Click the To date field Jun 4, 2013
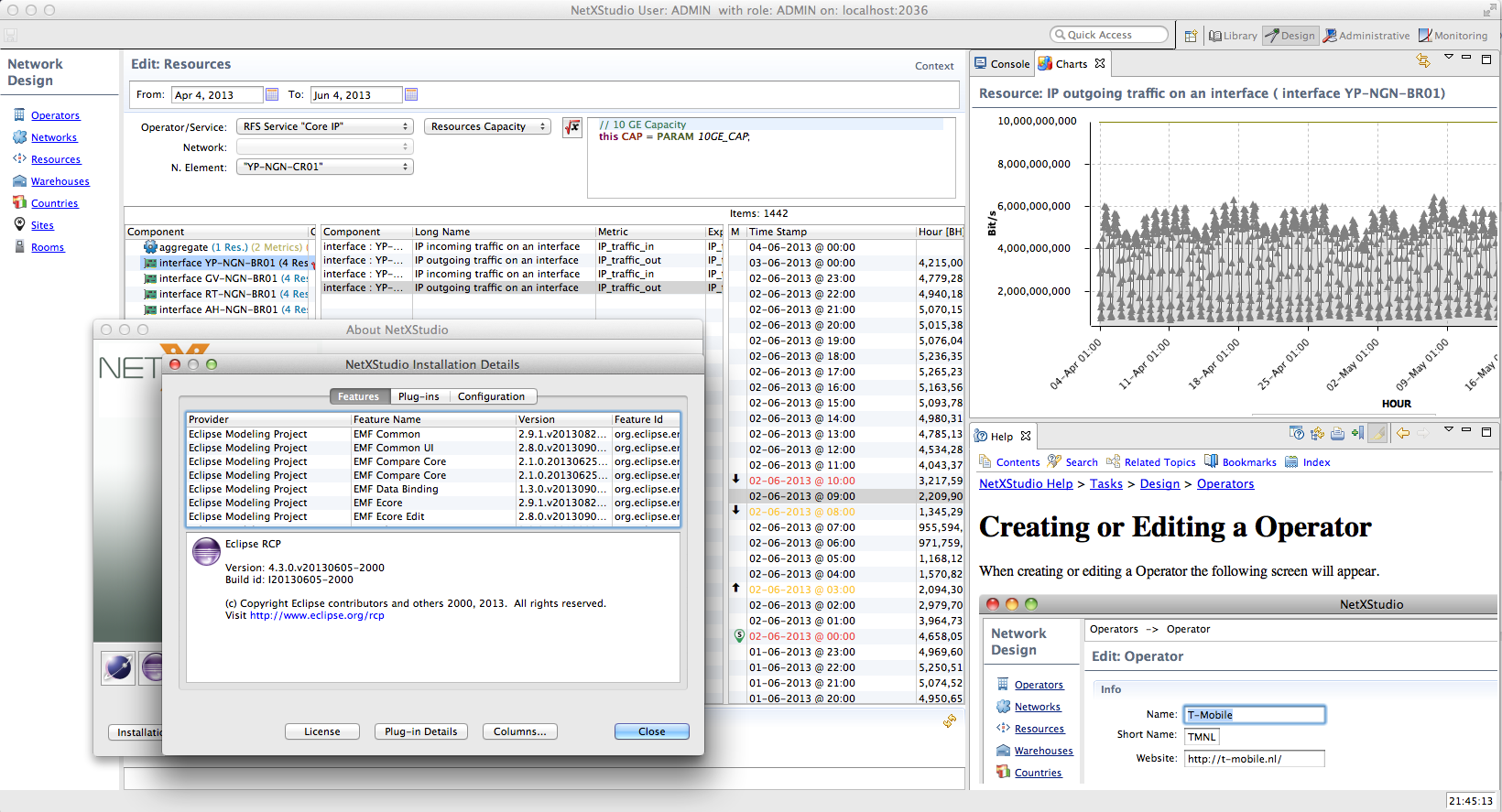Screen dimensions: 1502x812 click(x=356, y=95)
